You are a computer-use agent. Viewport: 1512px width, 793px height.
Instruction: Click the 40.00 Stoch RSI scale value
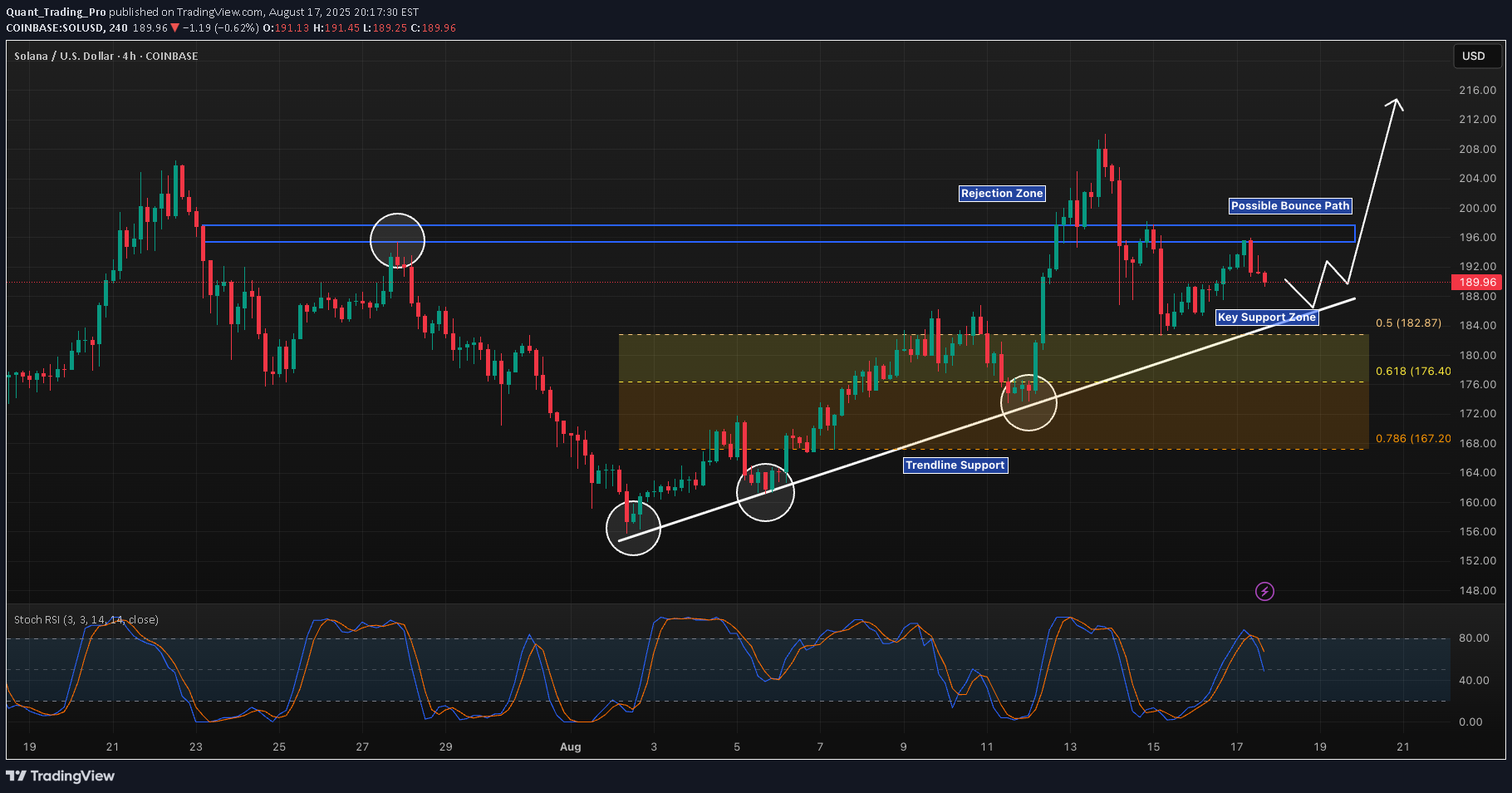click(x=1474, y=680)
